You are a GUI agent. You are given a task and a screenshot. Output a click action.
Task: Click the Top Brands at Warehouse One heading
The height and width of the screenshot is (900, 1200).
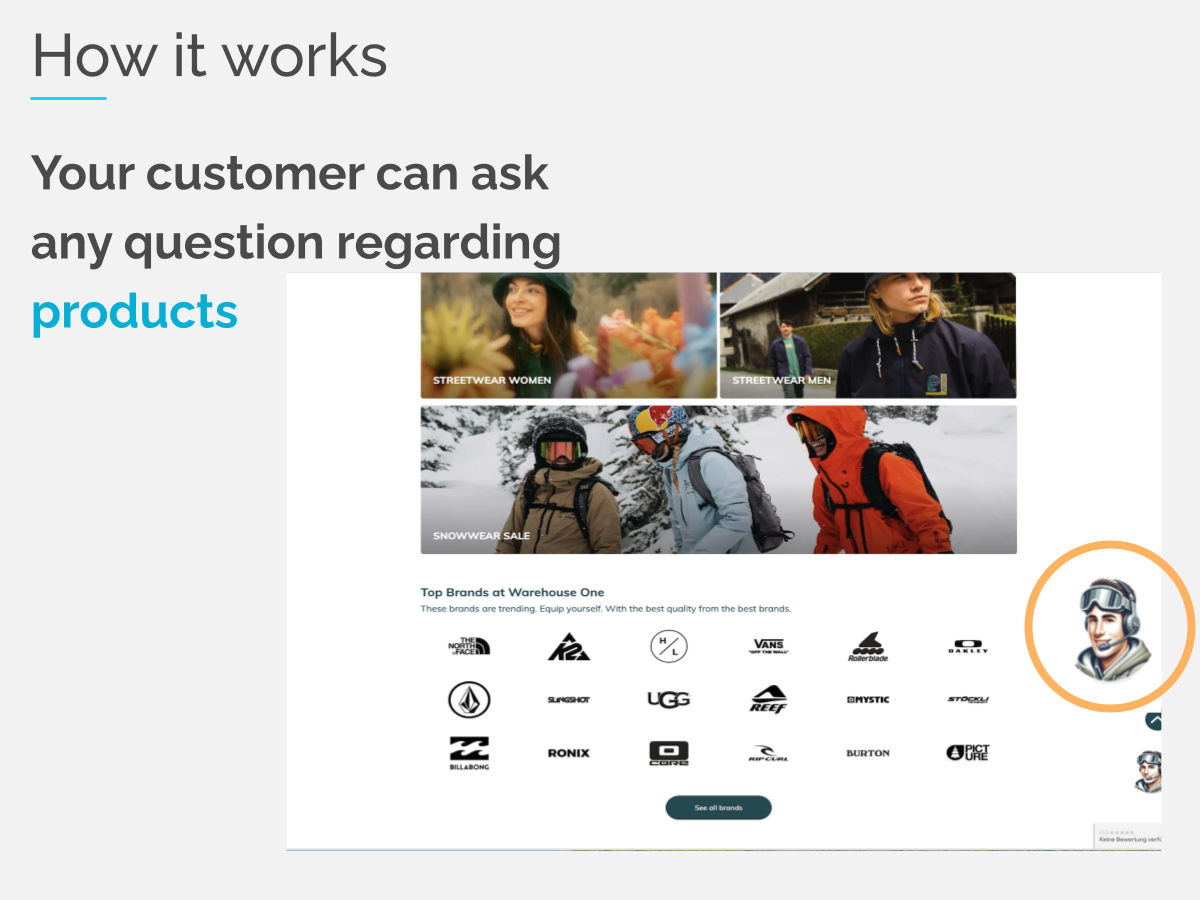click(x=512, y=592)
